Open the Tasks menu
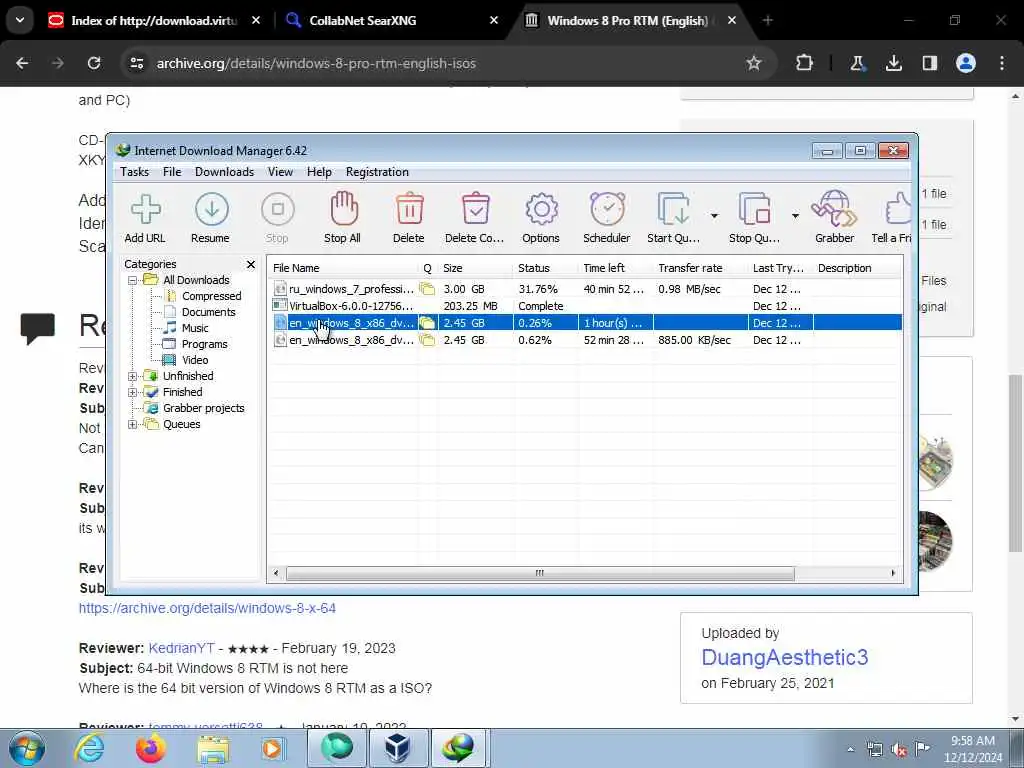Screen dimensions: 1024x768 [x=135, y=172]
